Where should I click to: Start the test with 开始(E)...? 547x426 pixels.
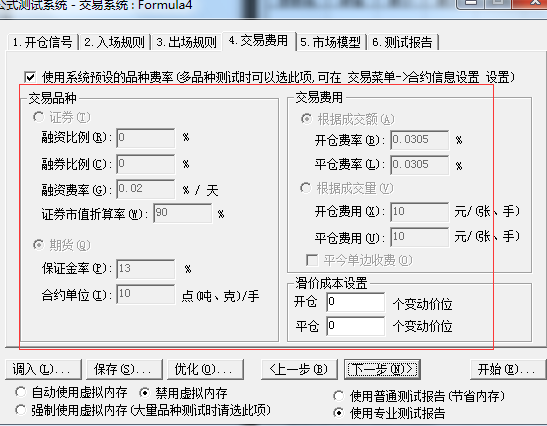point(508,369)
